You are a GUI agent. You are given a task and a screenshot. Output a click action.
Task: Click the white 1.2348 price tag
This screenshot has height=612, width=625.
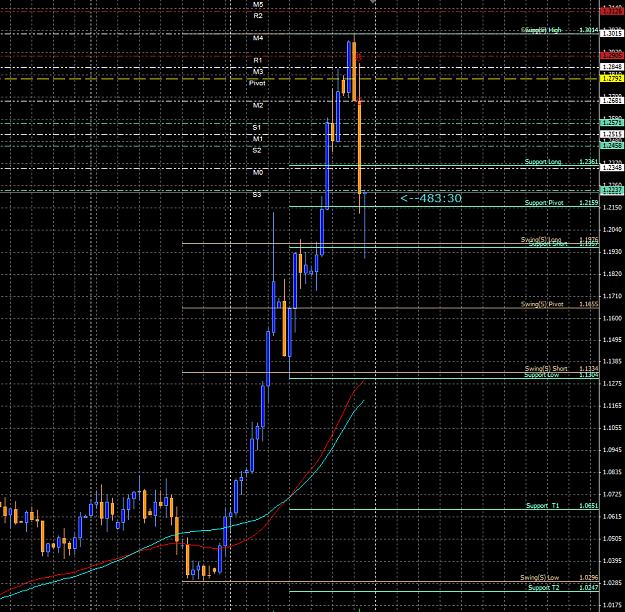pos(612,167)
